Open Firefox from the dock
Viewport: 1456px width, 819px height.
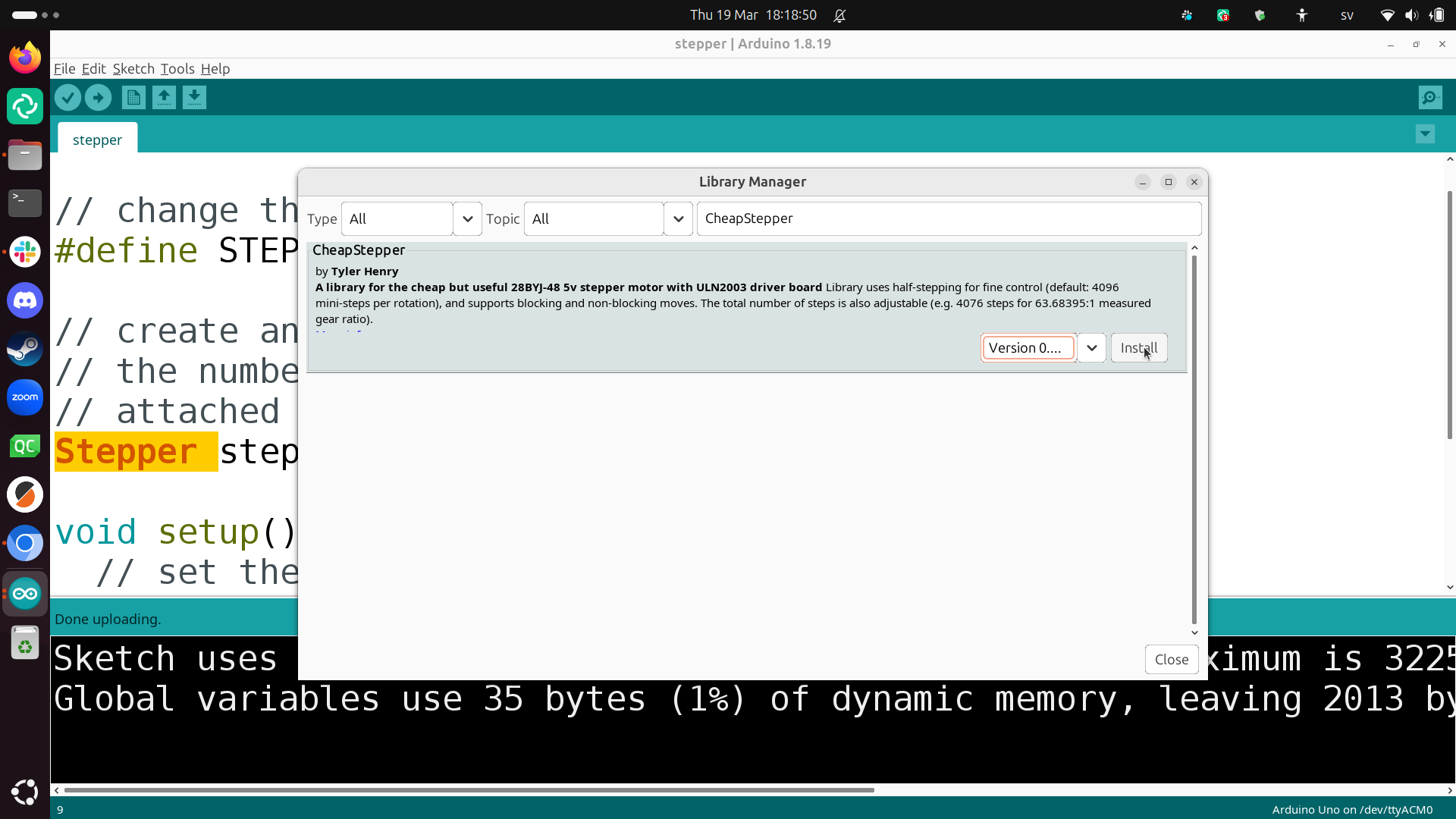click(25, 58)
